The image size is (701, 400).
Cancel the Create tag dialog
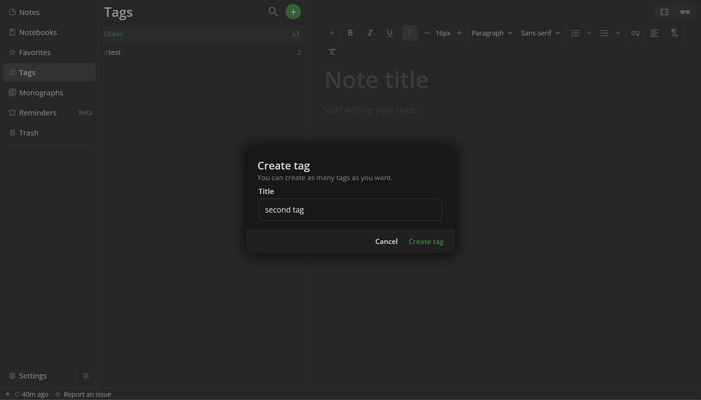click(x=386, y=241)
